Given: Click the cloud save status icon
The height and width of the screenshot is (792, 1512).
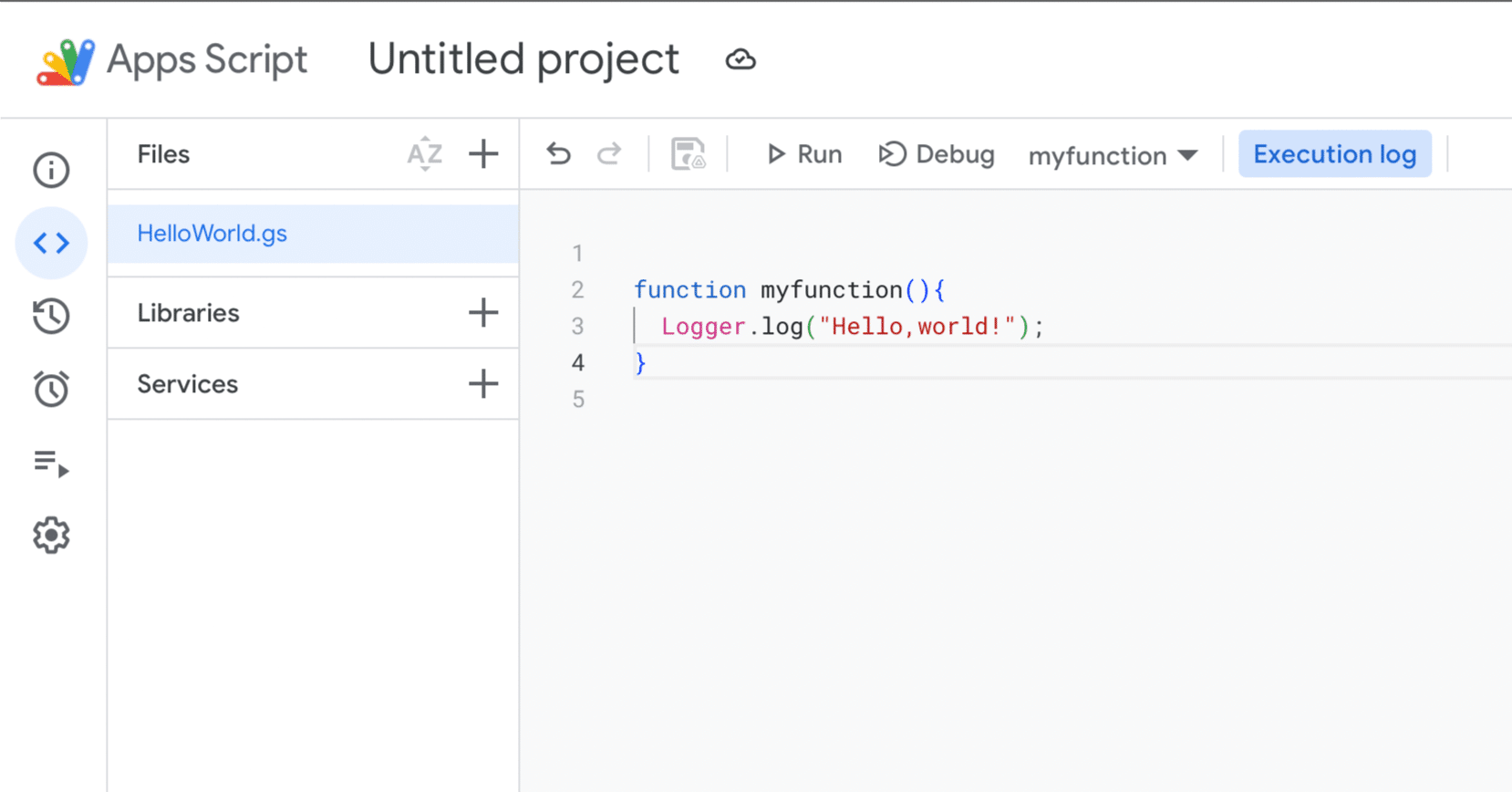Looking at the screenshot, I should click(x=740, y=60).
